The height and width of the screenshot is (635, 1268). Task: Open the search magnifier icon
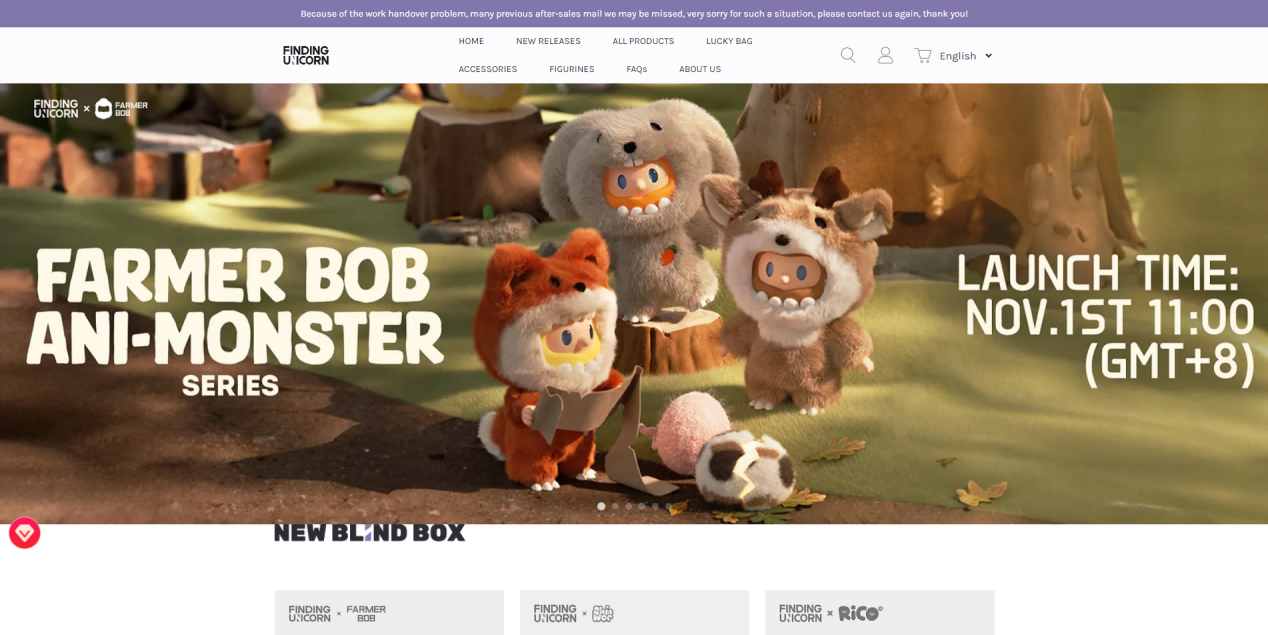[848, 55]
